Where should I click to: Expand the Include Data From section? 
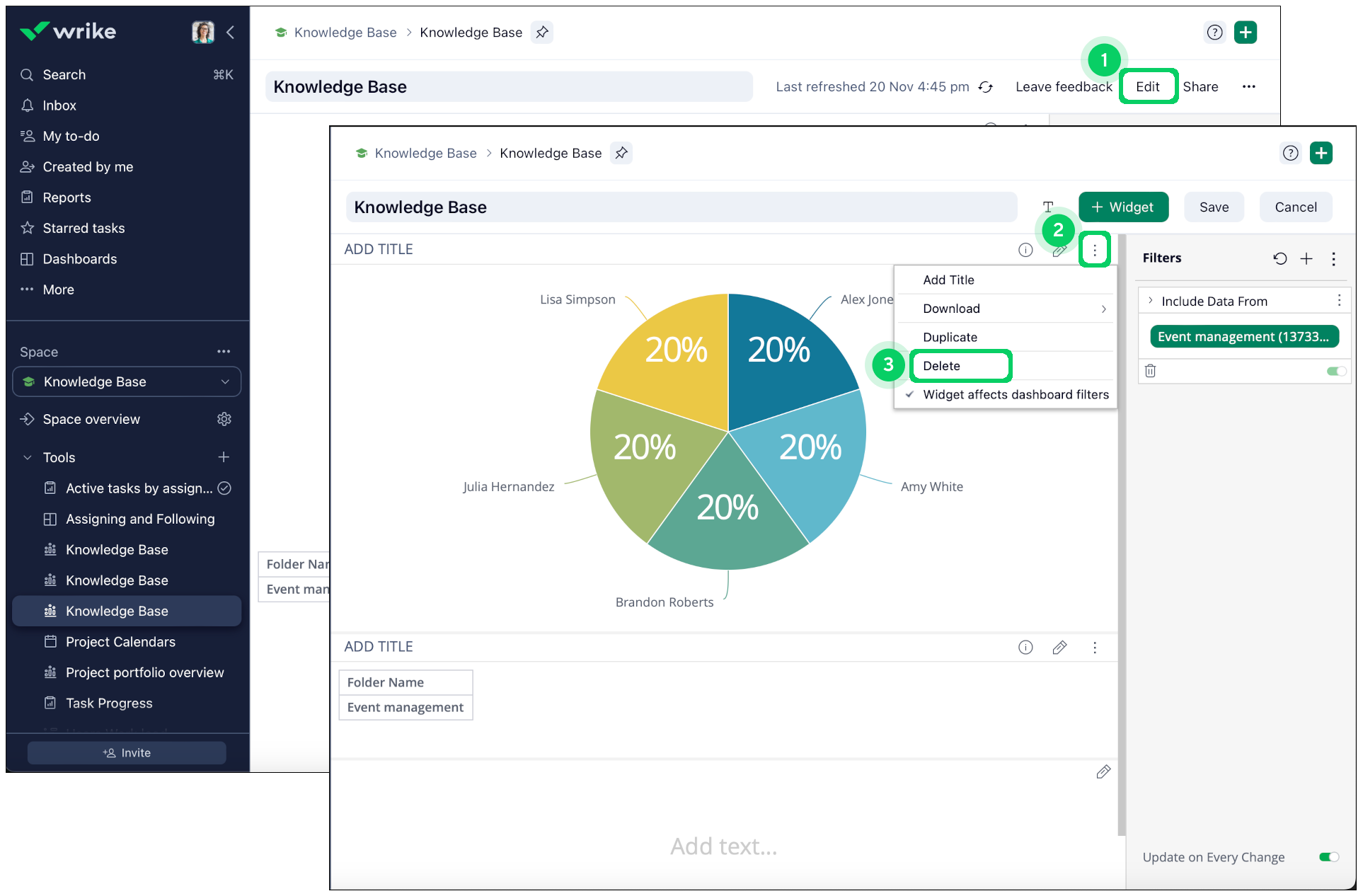pos(1151,301)
